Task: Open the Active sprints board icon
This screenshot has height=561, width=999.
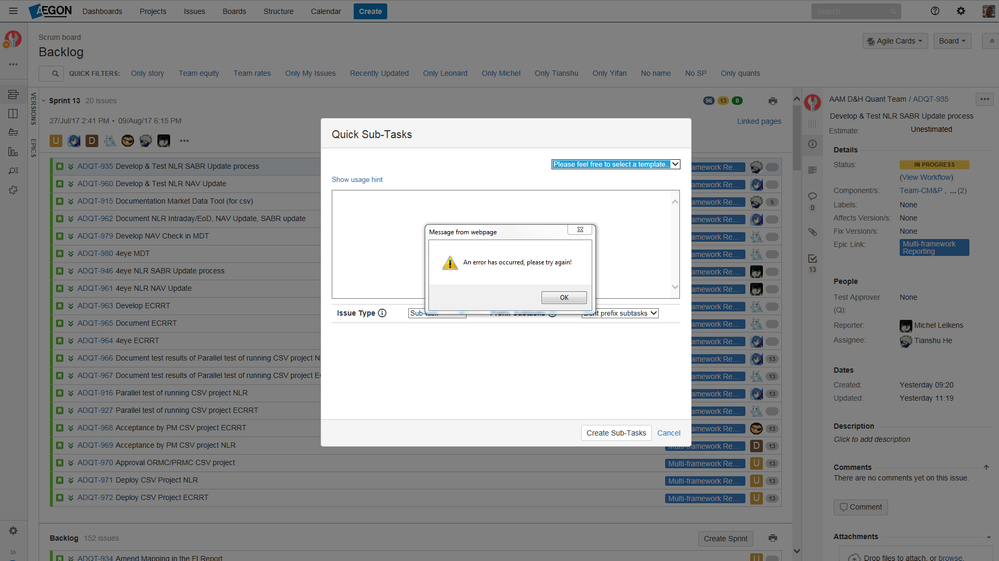Action: click(13, 113)
